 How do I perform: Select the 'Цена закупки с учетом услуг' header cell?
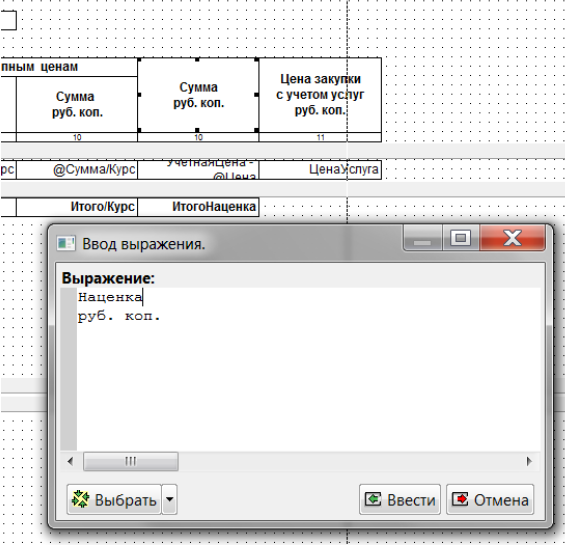coord(320,95)
